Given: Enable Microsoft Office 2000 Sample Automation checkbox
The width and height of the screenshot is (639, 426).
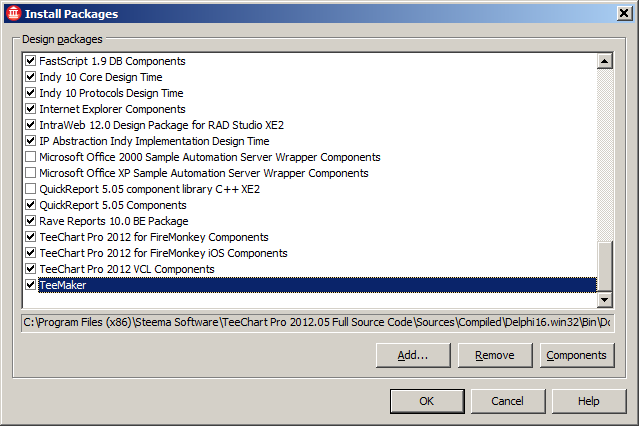Looking at the screenshot, I should coord(31,157).
